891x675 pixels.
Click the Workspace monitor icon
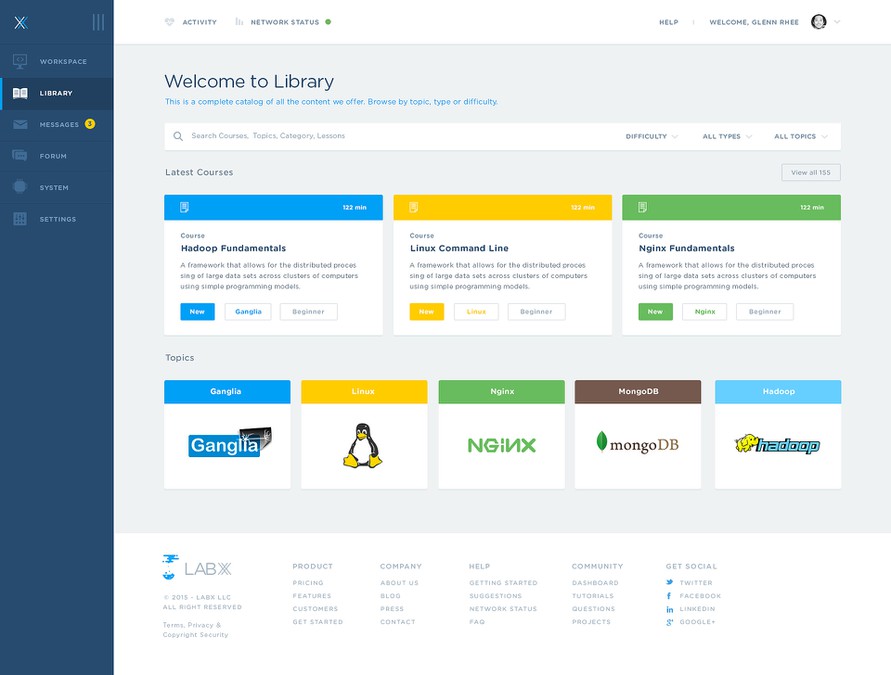tap(20, 62)
